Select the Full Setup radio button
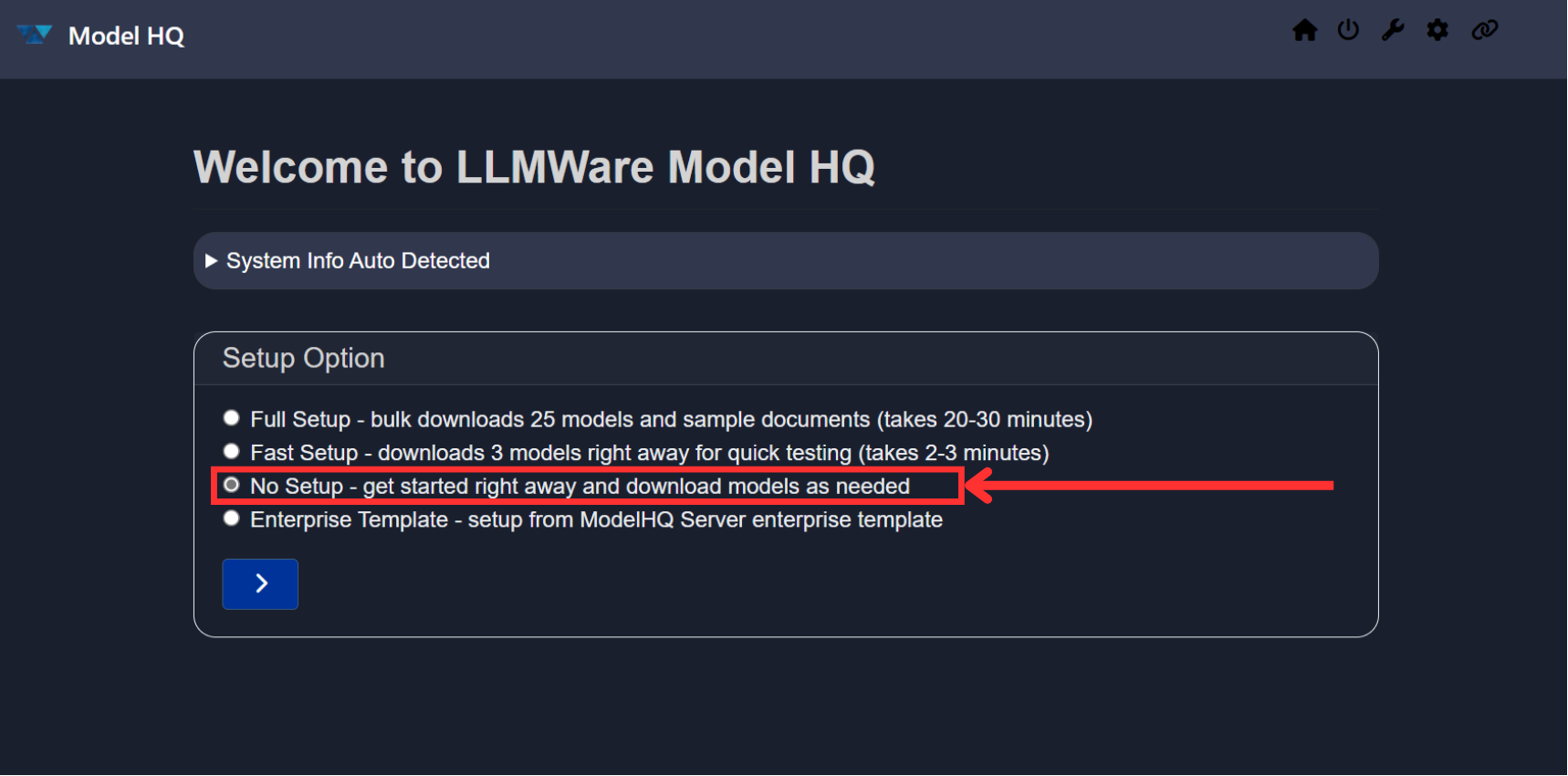Screen dimensions: 1568x776 (x=232, y=418)
